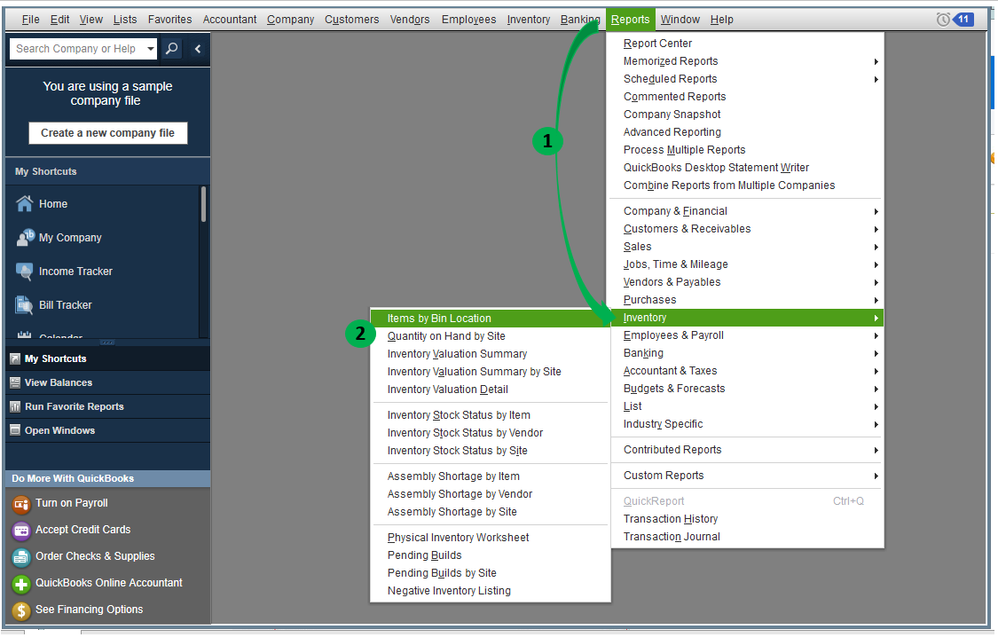Image resolution: width=998 pixels, height=638 pixels.
Task: Expand the Custom Reports submenu arrow
Action: click(876, 476)
